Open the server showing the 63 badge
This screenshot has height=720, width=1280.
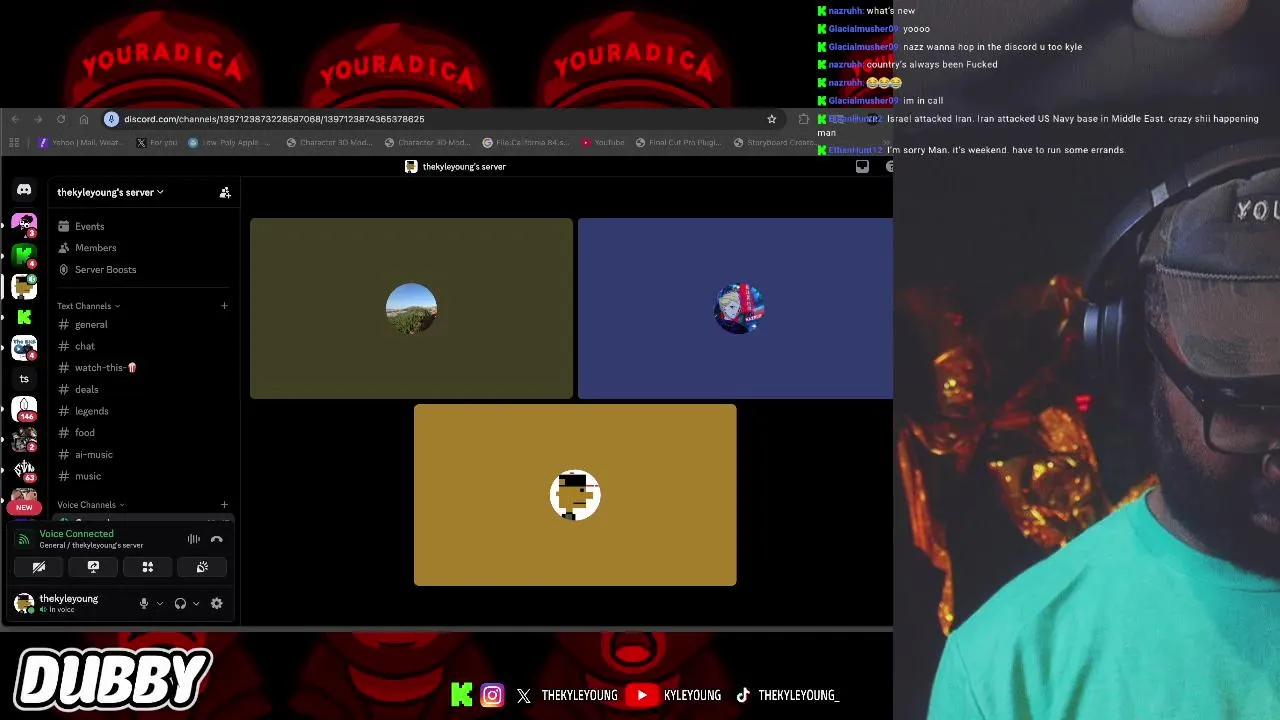point(24,470)
